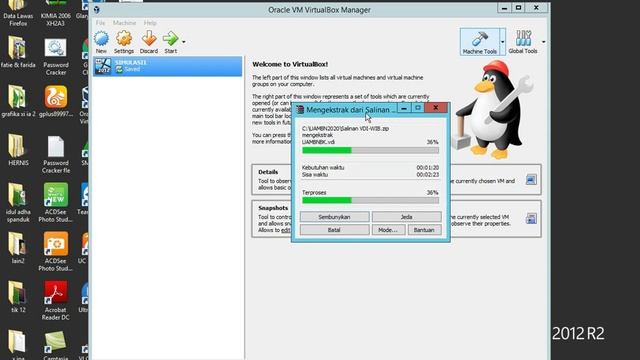The width and height of the screenshot is (640, 360).
Task: Launch green ACDSee Photo Studio shortcut
Action: [x=56, y=203]
